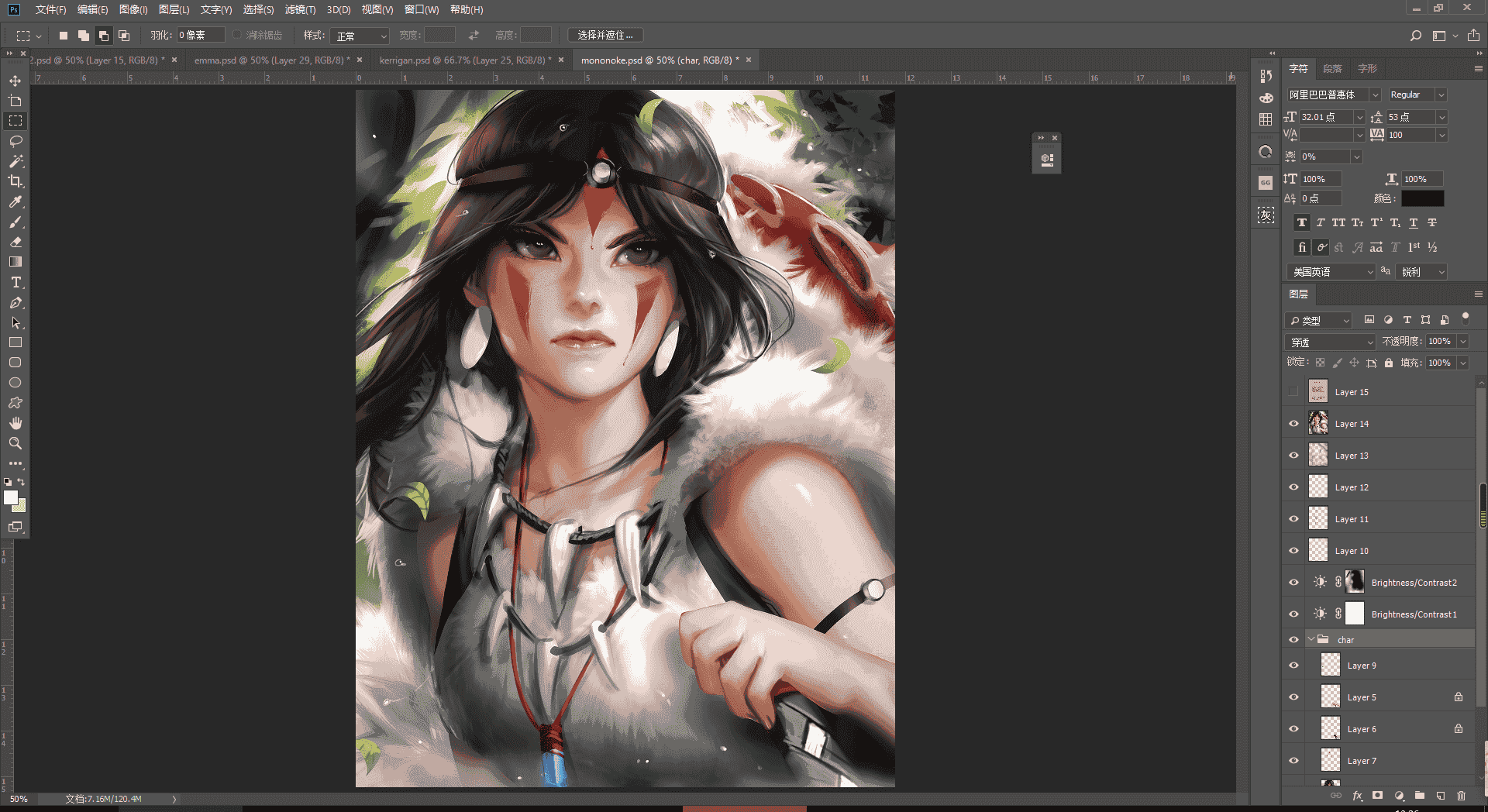Select Layer 13 thumbnail
Screen dimensions: 1488x812
[1318, 455]
